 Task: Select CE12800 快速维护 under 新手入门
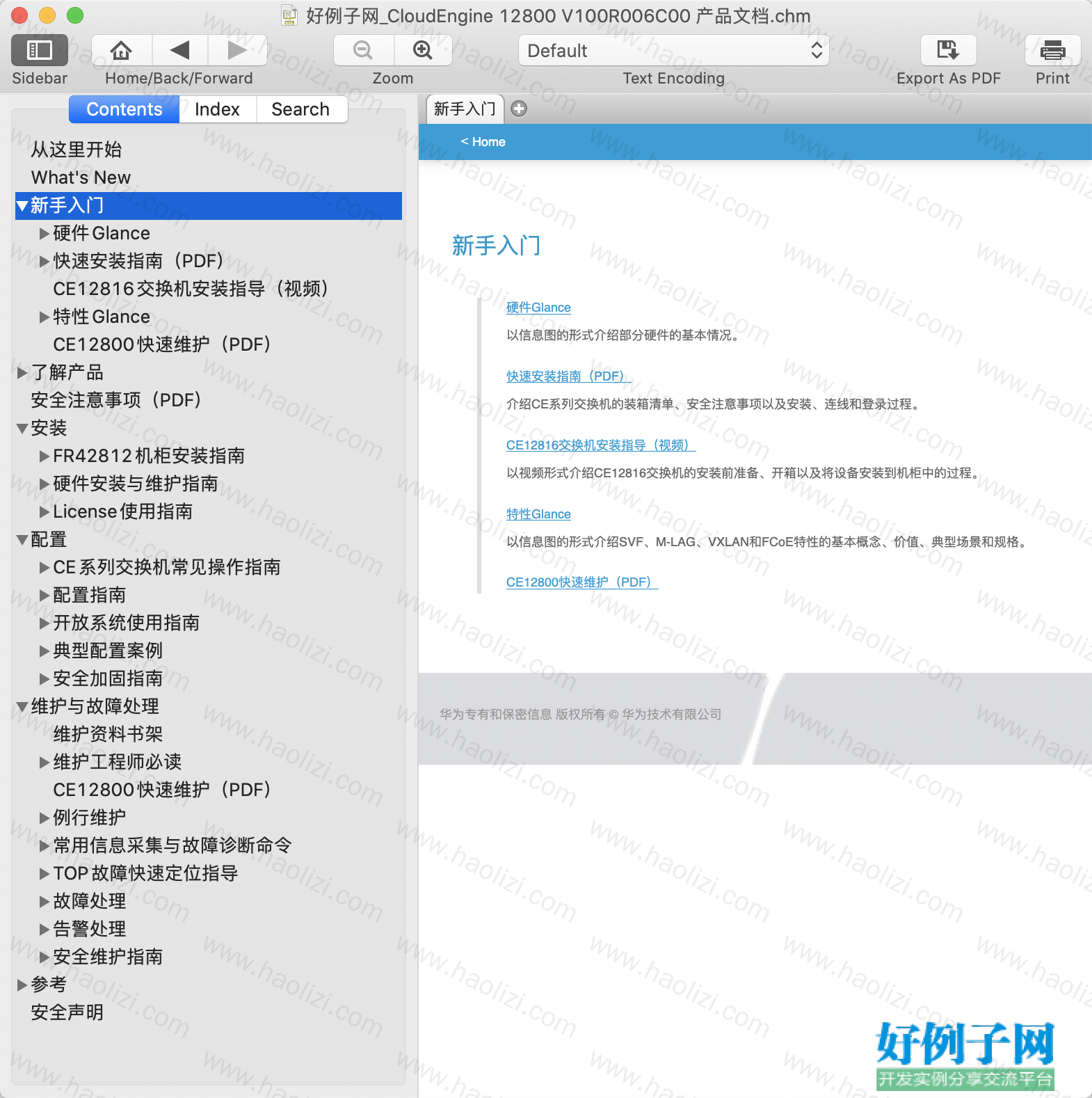click(162, 344)
